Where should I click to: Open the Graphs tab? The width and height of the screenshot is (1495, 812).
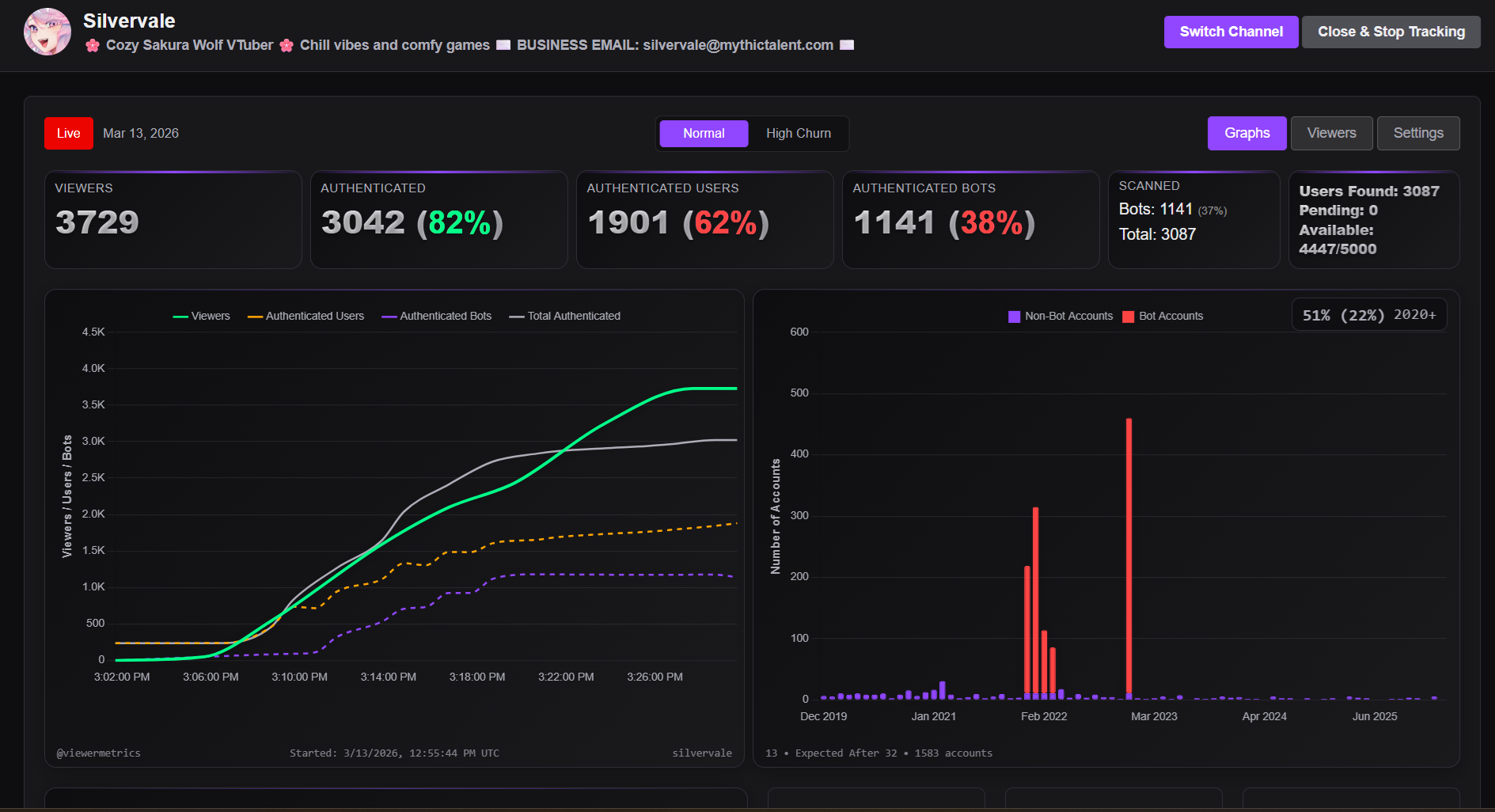pyautogui.click(x=1246, y=133)
